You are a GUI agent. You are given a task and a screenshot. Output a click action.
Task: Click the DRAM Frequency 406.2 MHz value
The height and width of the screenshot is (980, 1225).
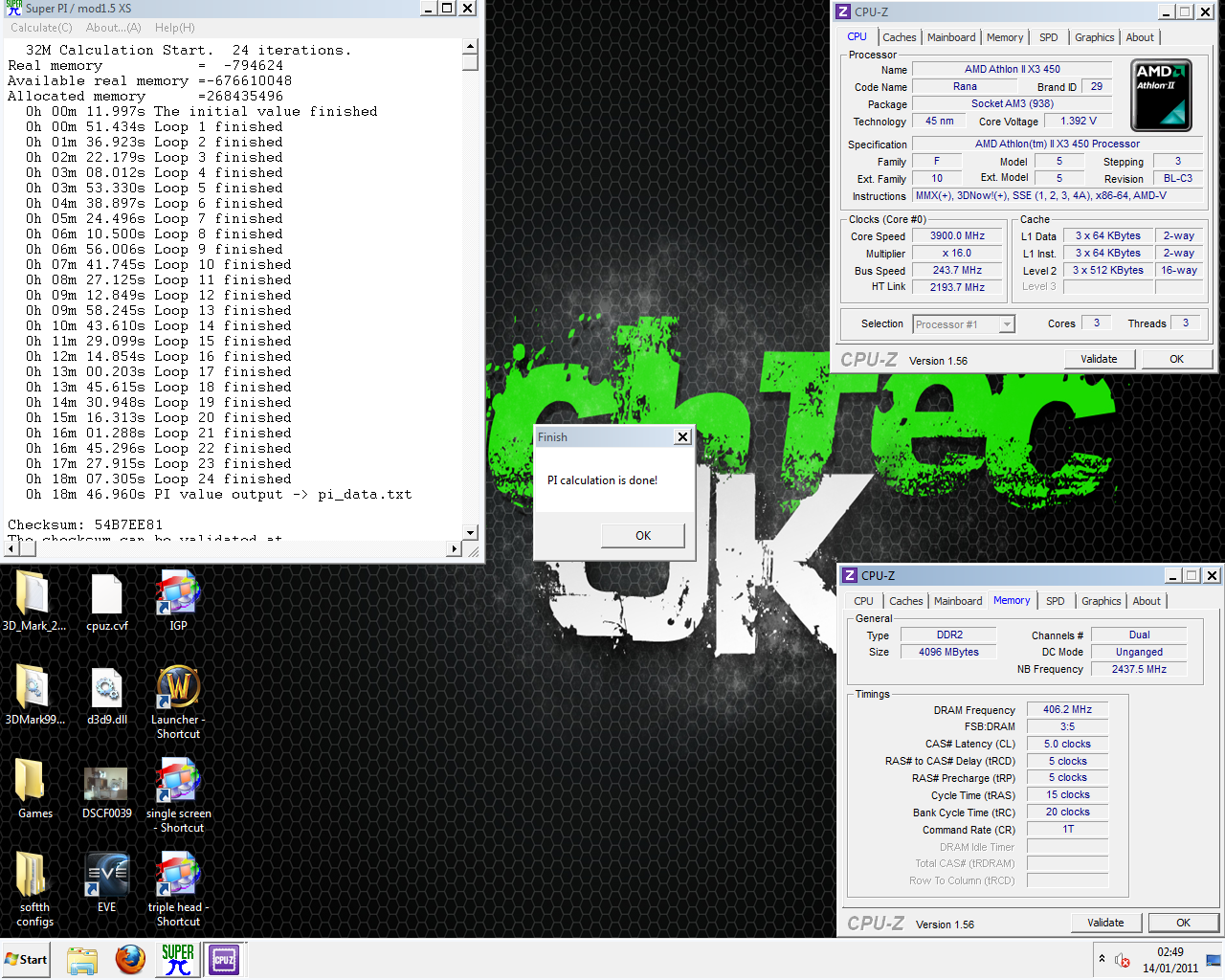[x=1067, y=709]
